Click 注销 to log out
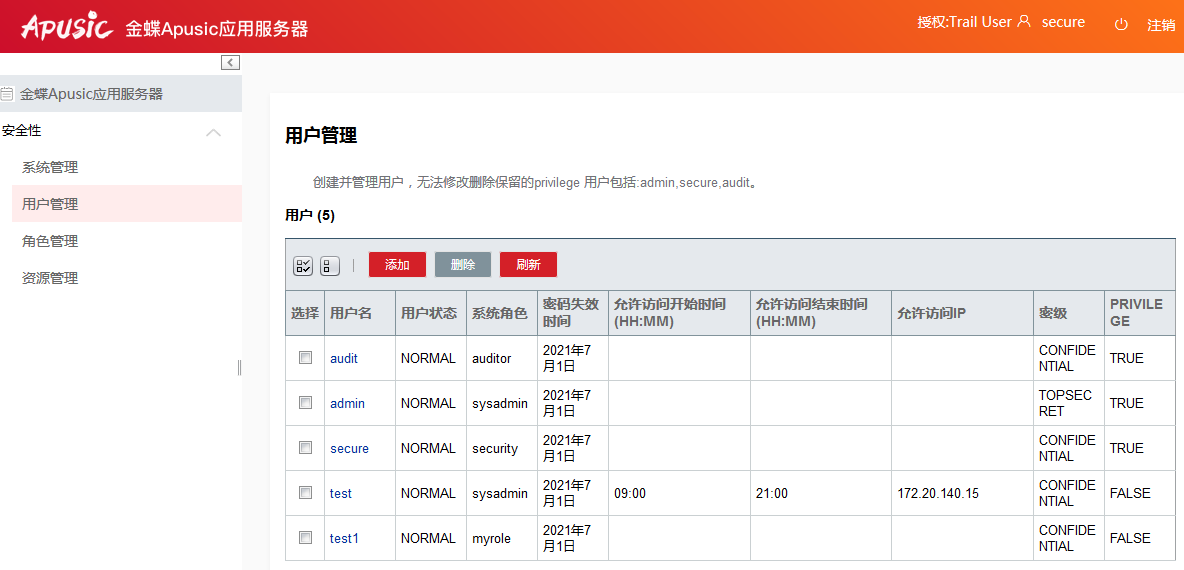Image resolution: width=1184 pixels, height=570 pixels. click(x=1160, y=25)
